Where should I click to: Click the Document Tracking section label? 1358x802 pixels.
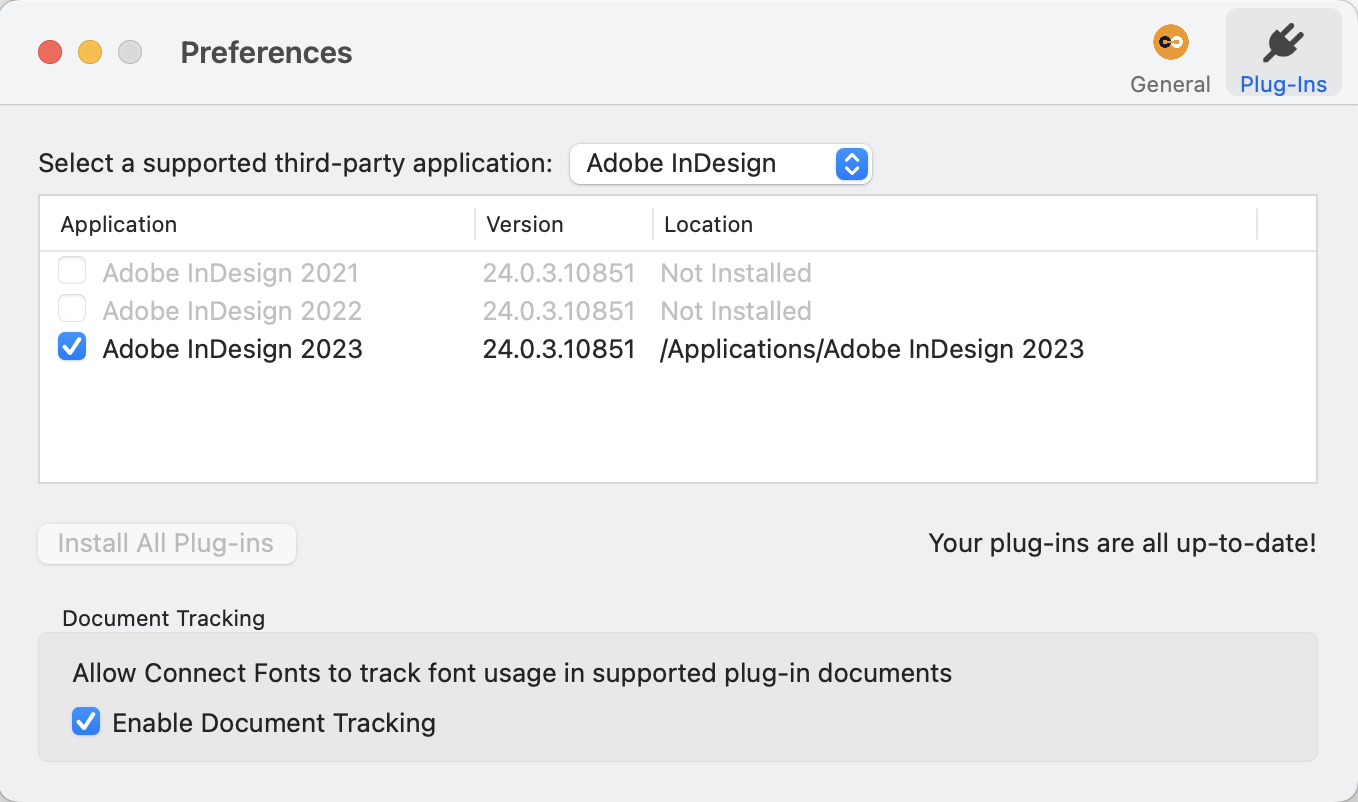(163, 619)
